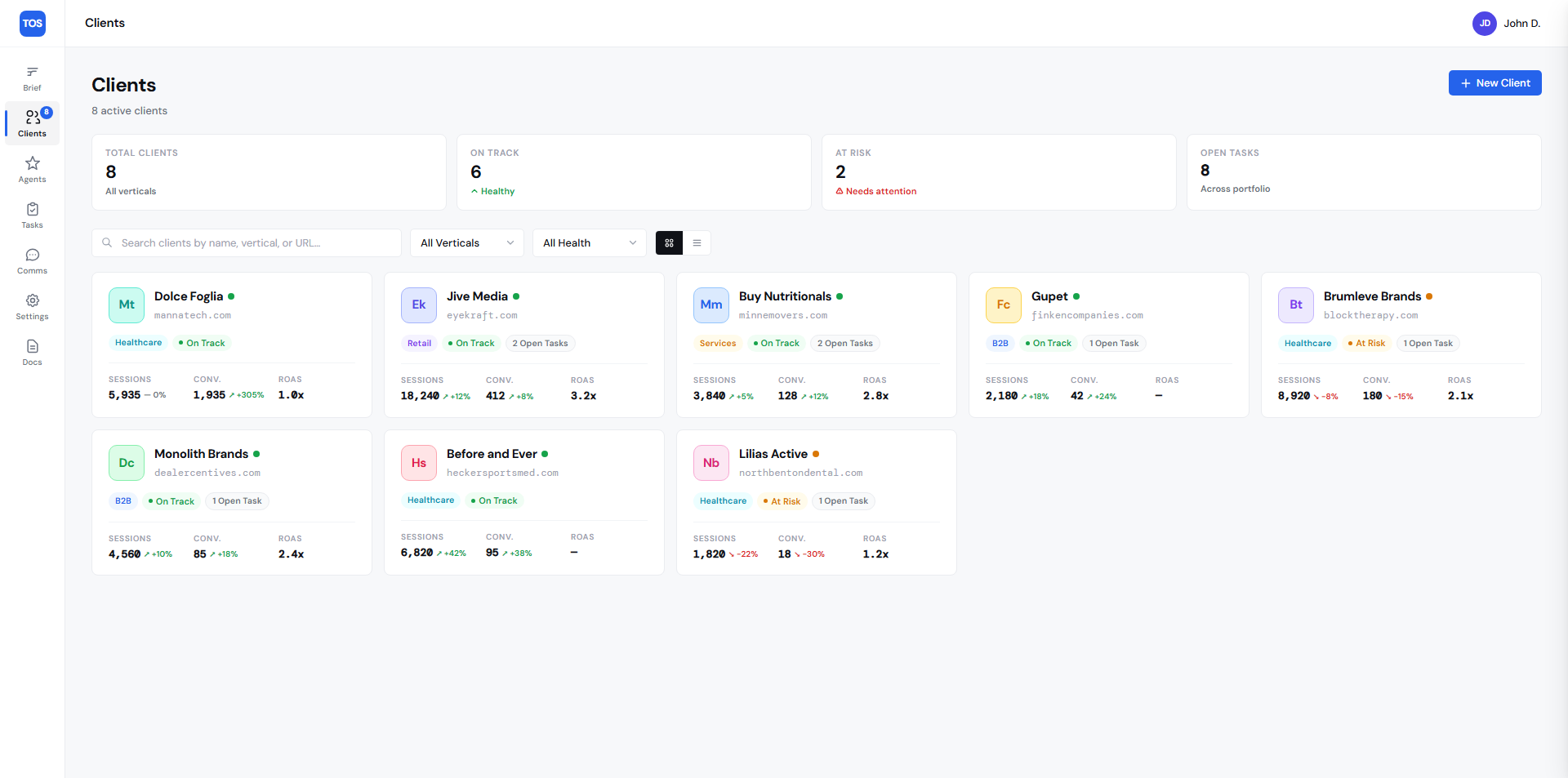Go to the Tasks clipboard icon

pos(32,209)
